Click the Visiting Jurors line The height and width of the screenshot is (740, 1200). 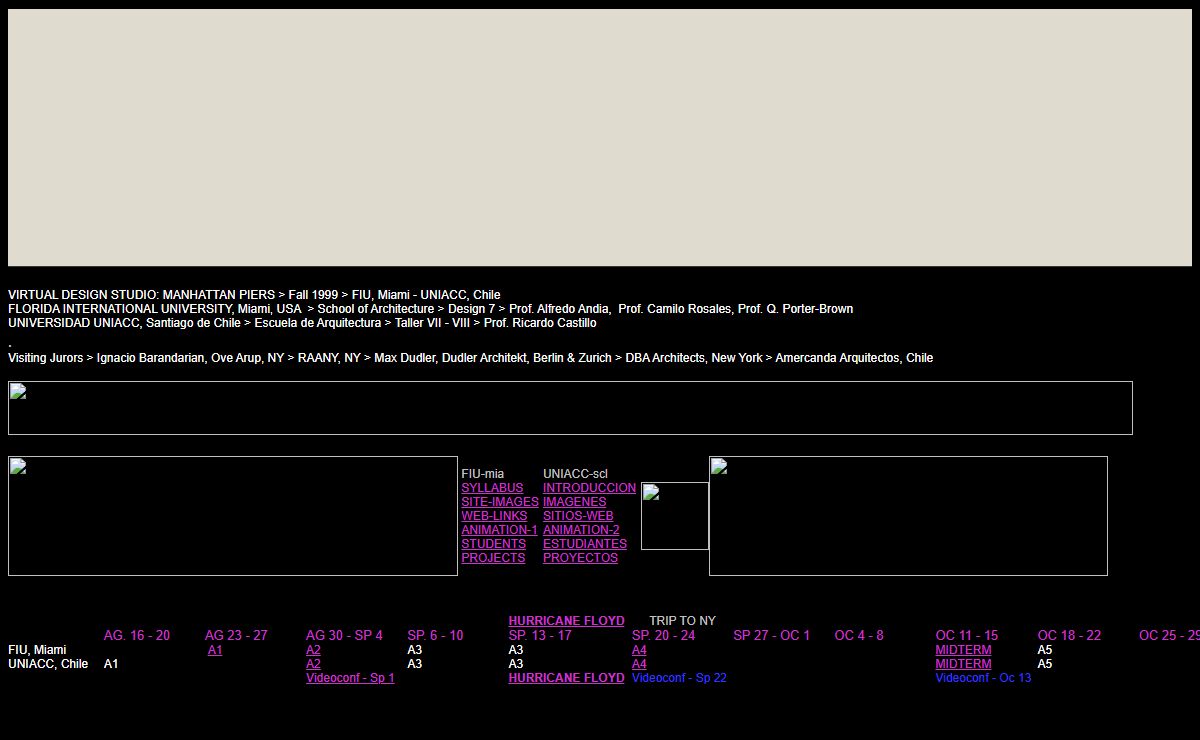[470, 358]
